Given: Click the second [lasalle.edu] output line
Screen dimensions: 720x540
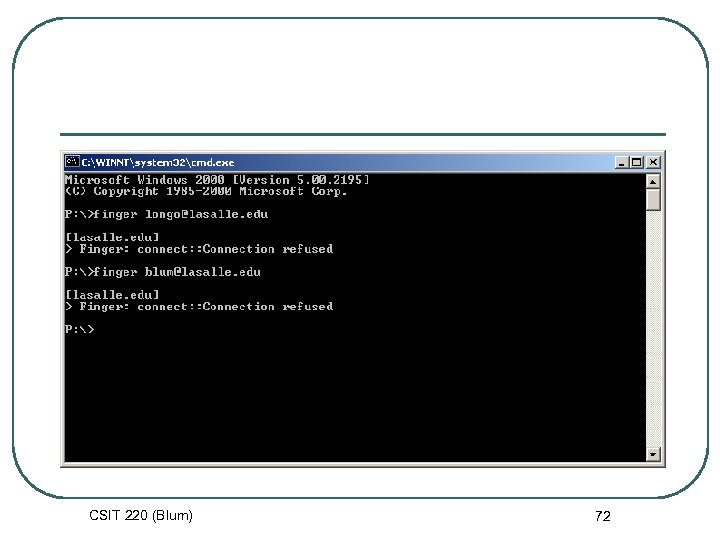Looking at the screenshot, I should coord(112,295).
